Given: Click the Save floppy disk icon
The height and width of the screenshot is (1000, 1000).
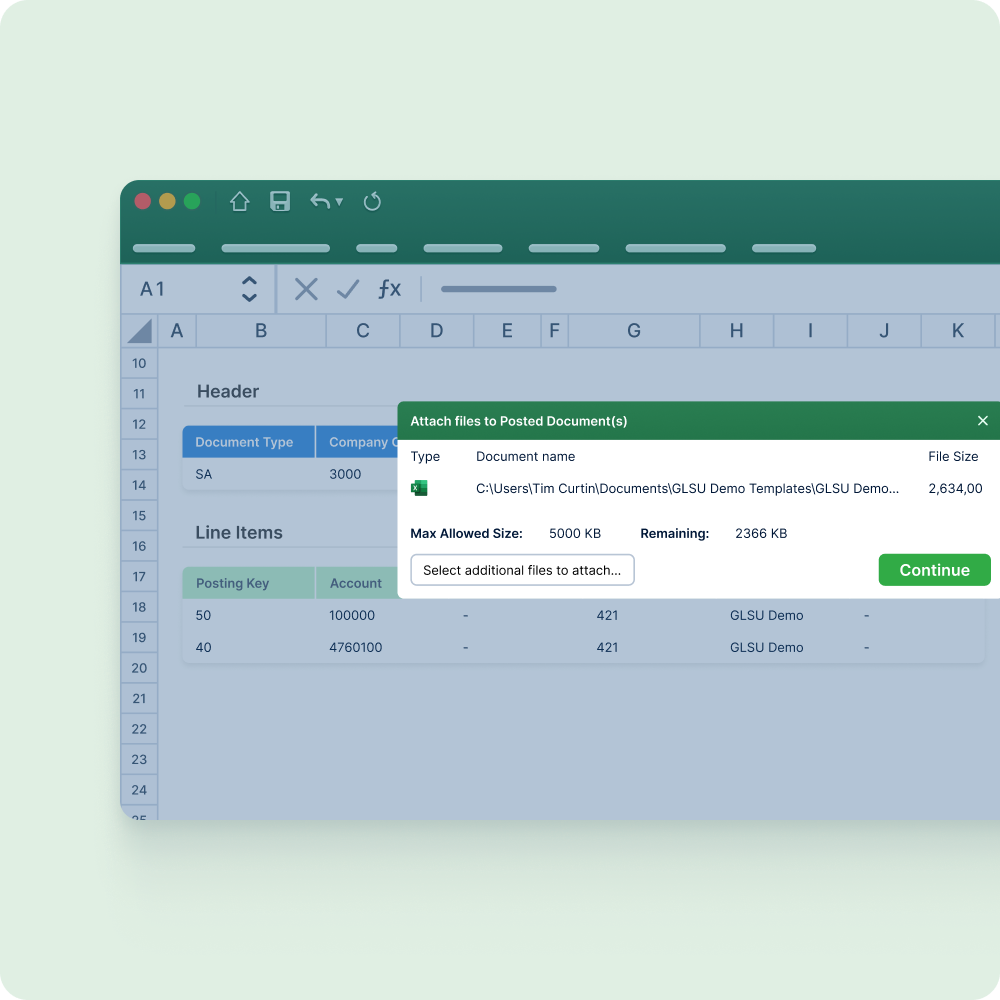Looking at the screenshot, I should 280,202.
